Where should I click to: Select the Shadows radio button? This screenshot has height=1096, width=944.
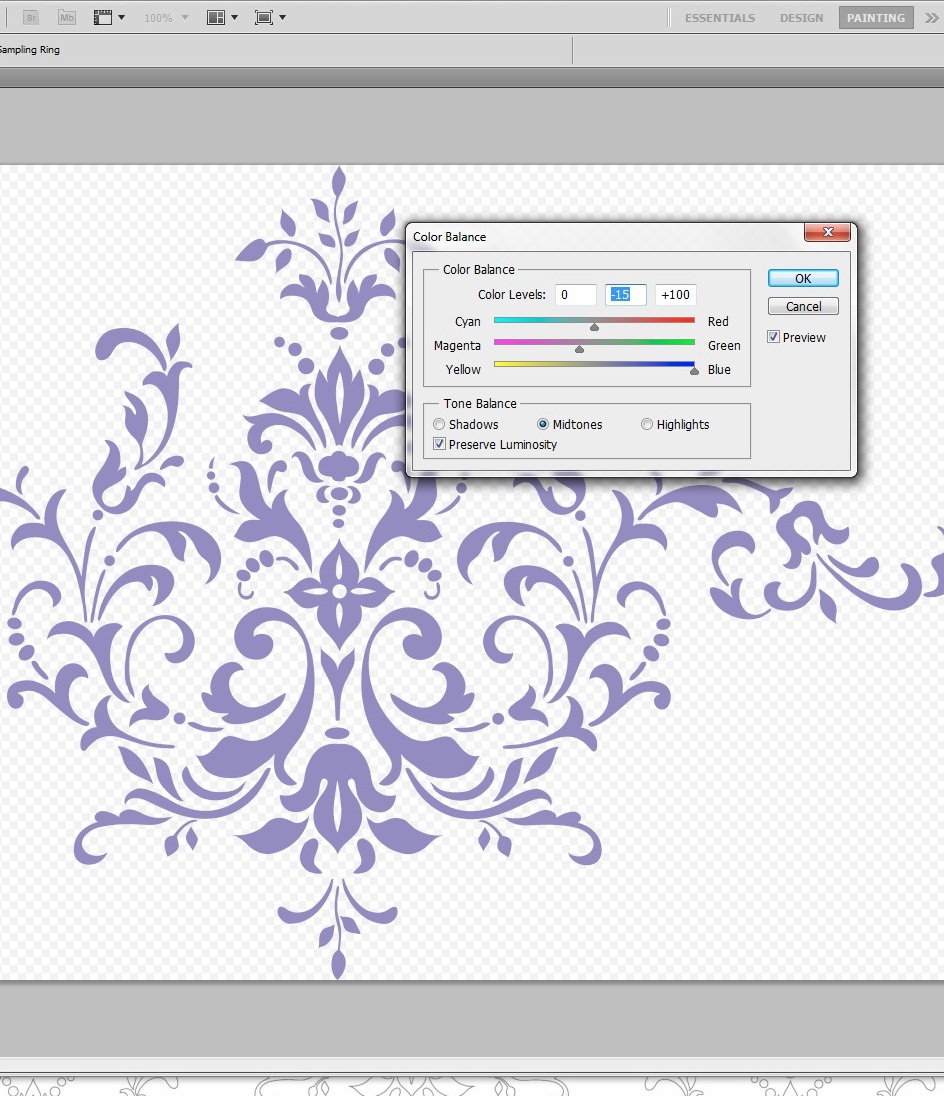click(x=439, y=424)
